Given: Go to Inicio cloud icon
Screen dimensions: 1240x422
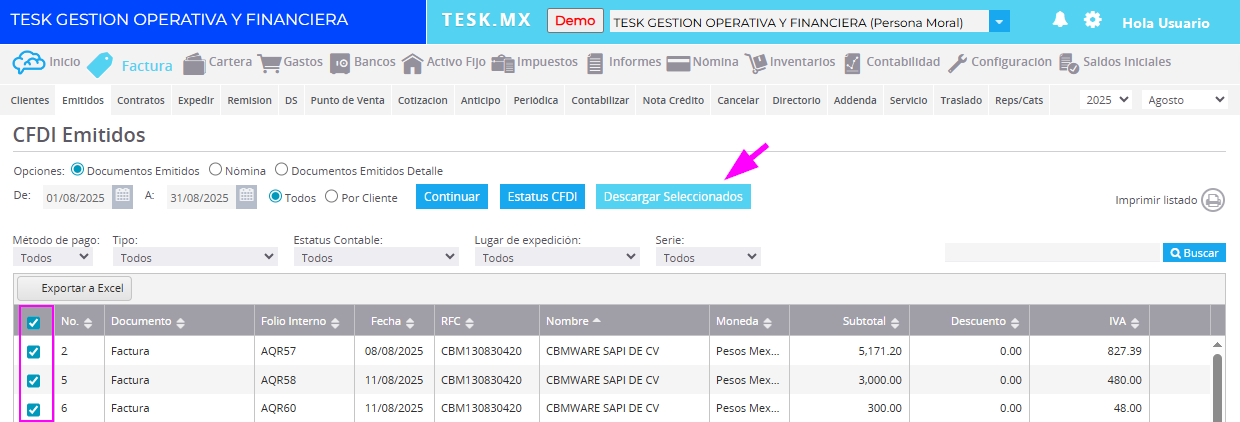Looking at the screenshot, I should pyautogui.click(x=28, y=63).
